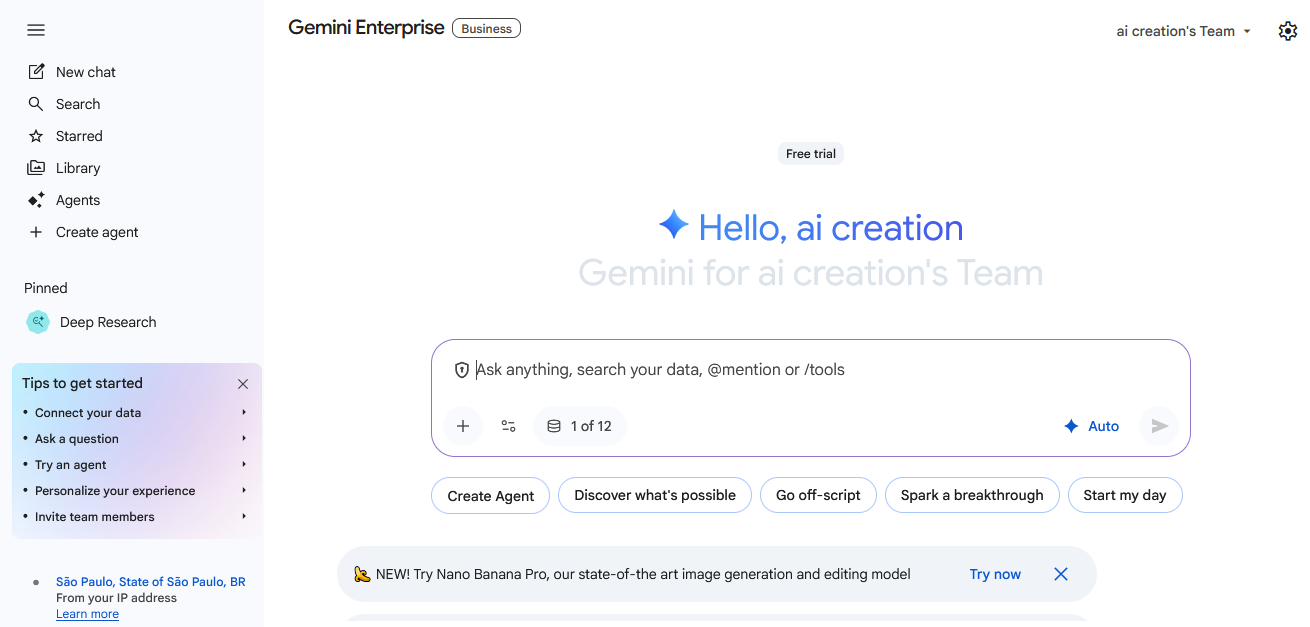Image resolution: width=1310 pixels, height=627 pixels.
Task: Click the Library images icon
Action: [36, 168]
